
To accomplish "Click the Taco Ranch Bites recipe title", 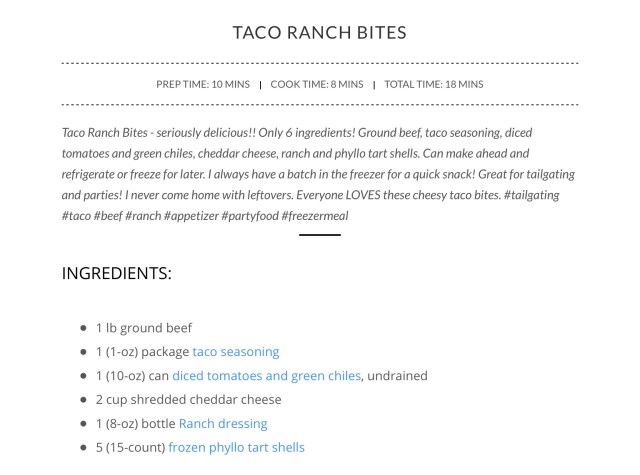I will click(319, 32).
